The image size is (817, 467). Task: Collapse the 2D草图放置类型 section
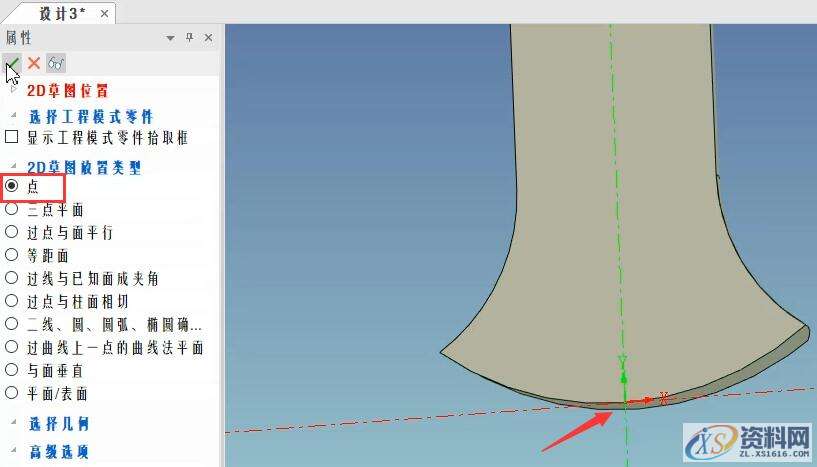tap(14, 166)
